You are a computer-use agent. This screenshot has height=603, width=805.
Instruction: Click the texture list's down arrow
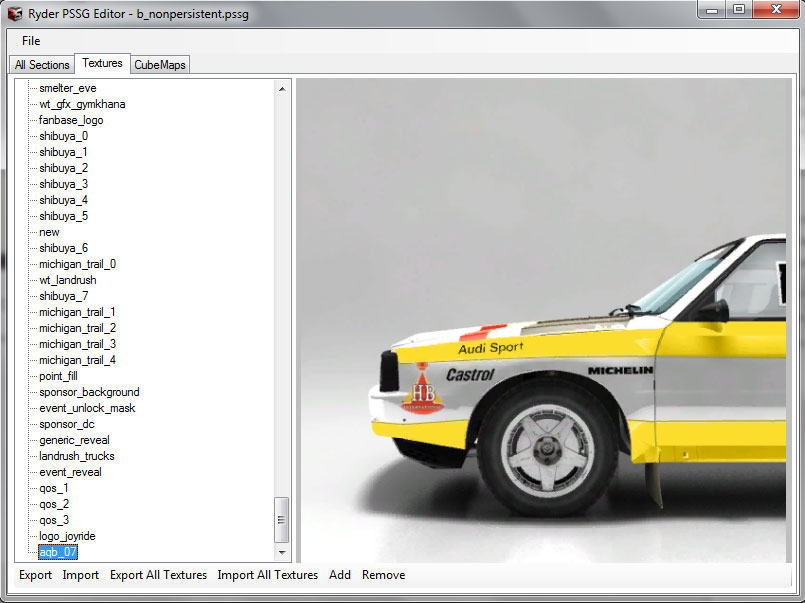point(282,553)
